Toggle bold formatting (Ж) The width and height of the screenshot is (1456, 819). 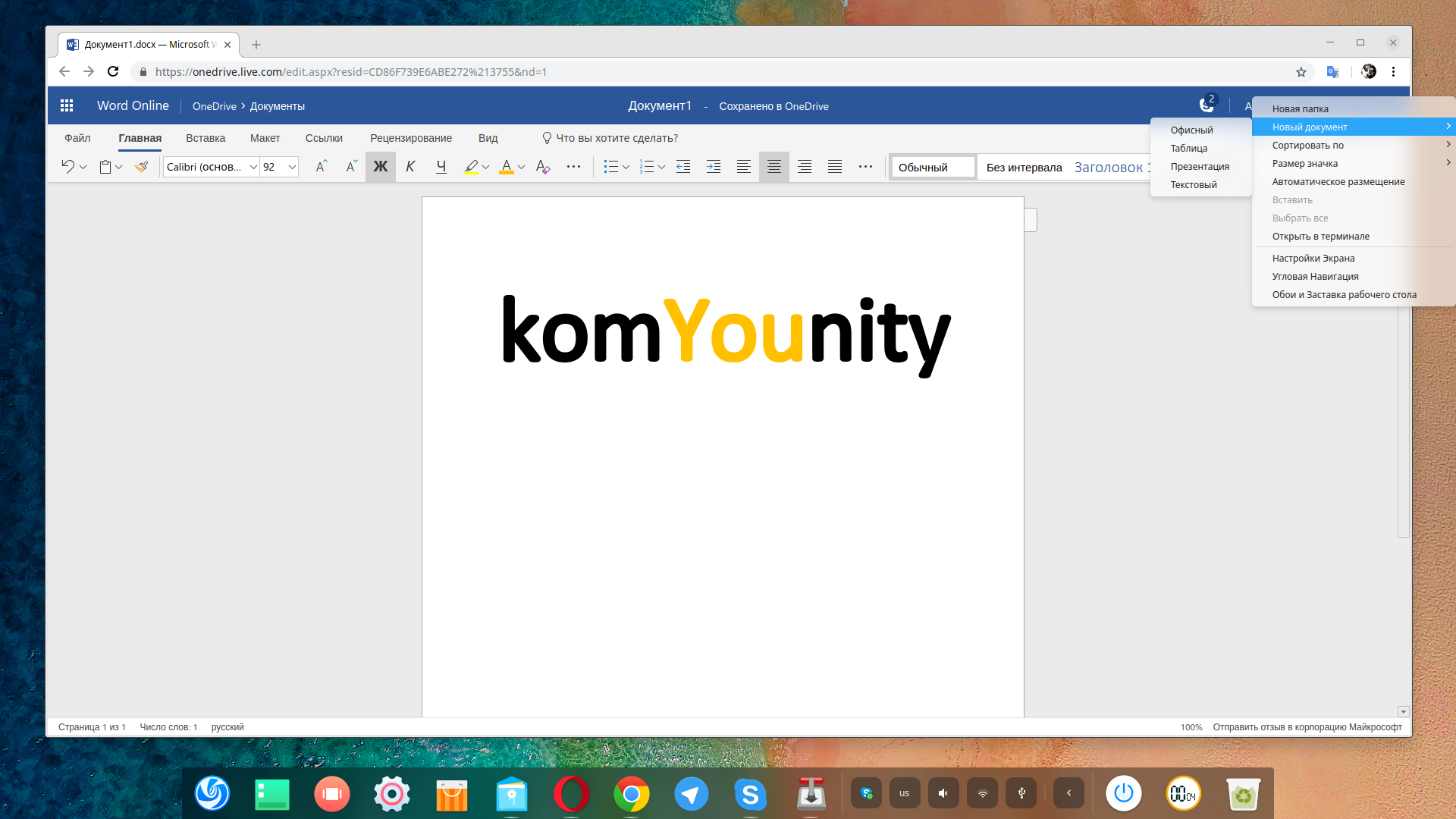click(380, 167)
